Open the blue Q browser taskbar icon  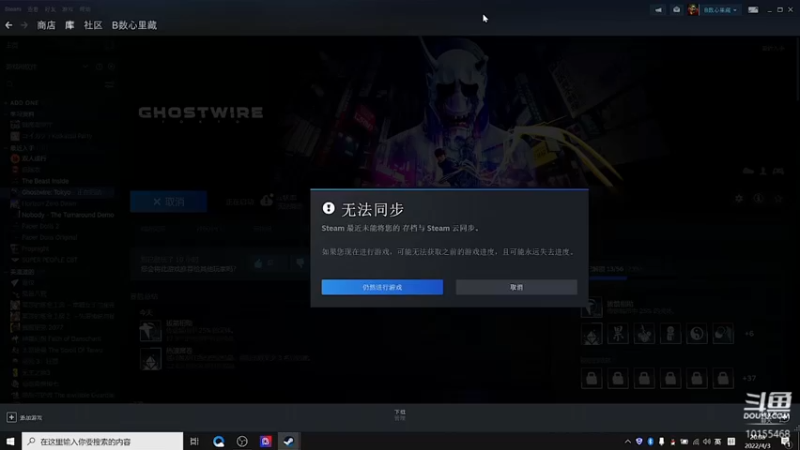tap(218, 441)
